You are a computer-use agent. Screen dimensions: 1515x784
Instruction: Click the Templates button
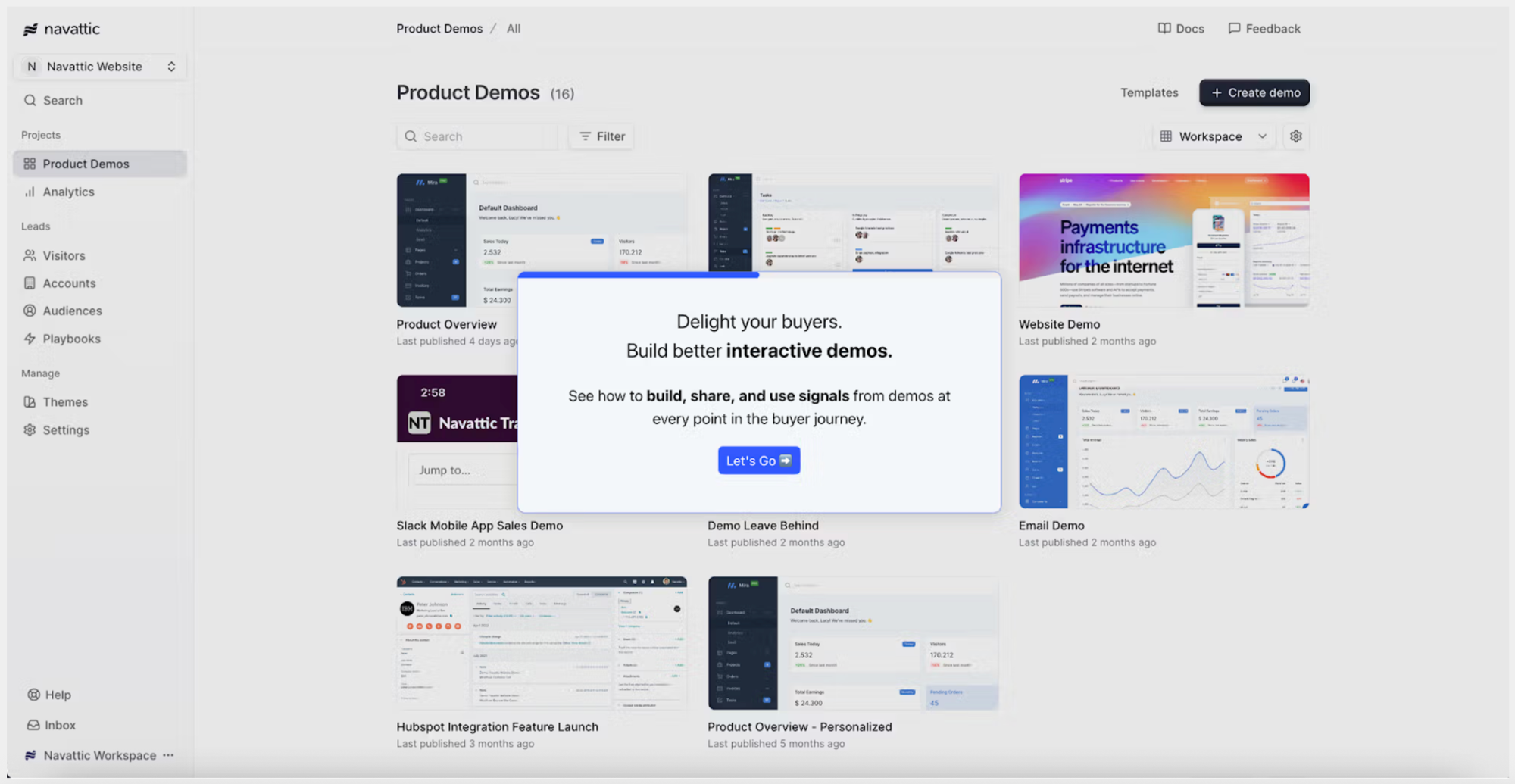point(1149,92)
